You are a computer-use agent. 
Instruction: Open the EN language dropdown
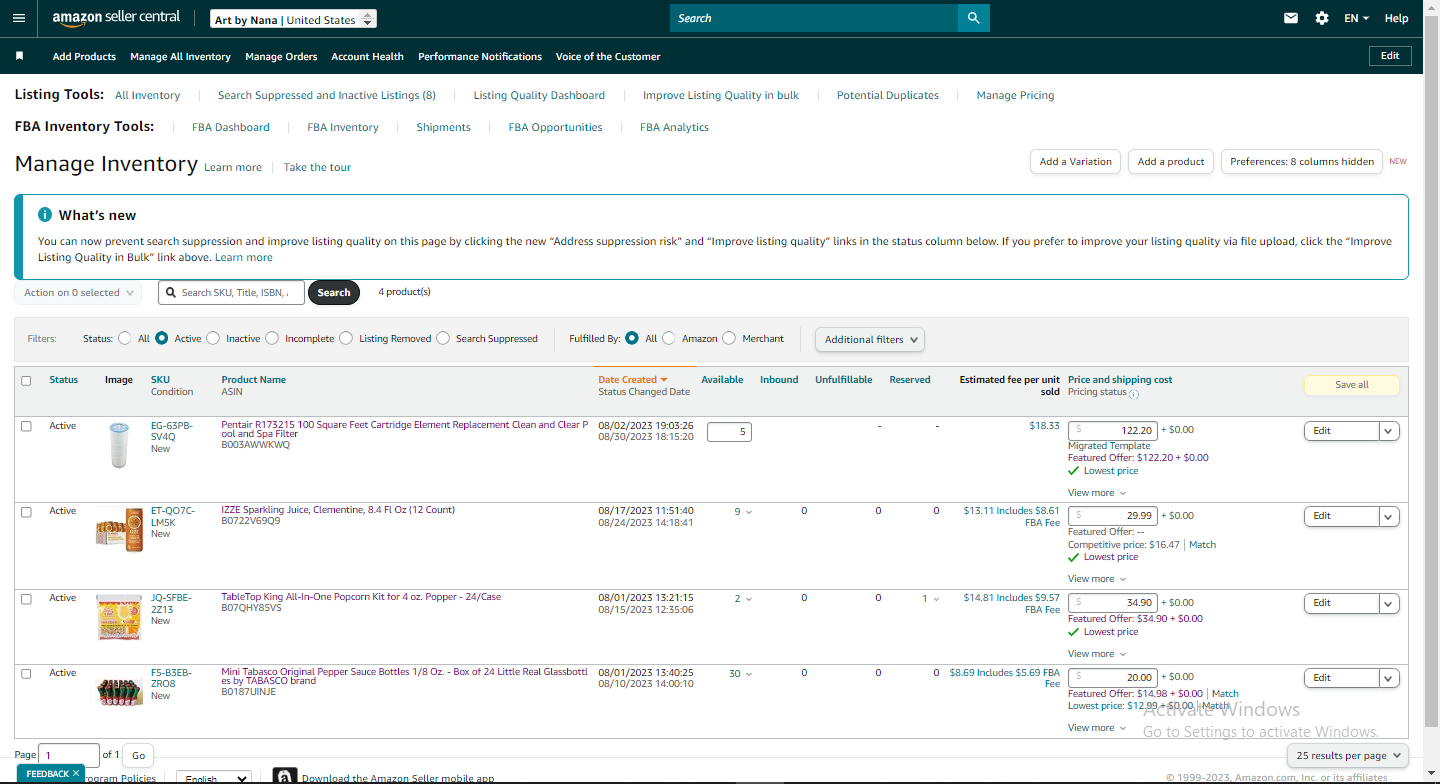click(x=1356, y=18)
